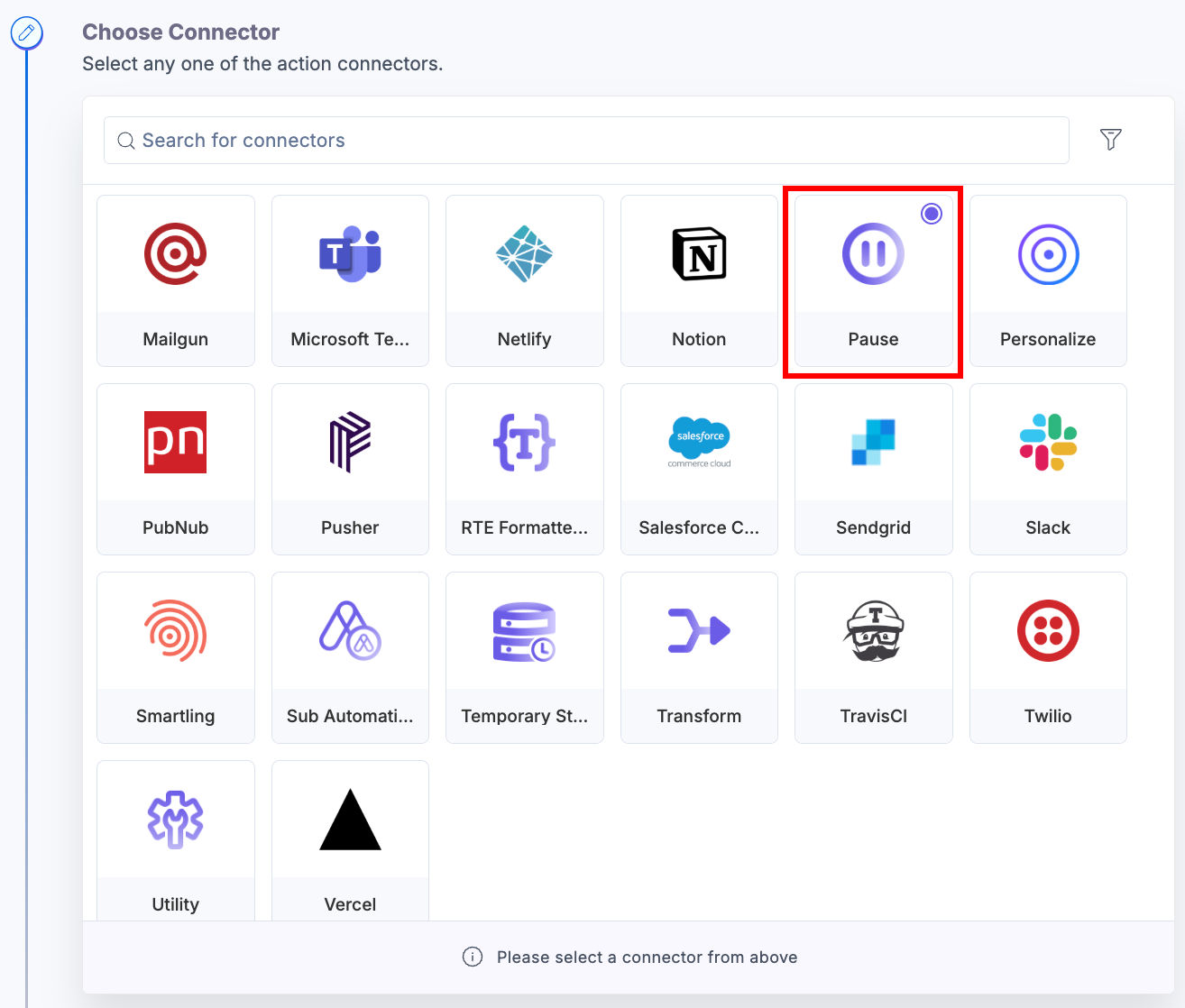Select the Utility connector icon
1185x1008 pixels.
[175, 820]
